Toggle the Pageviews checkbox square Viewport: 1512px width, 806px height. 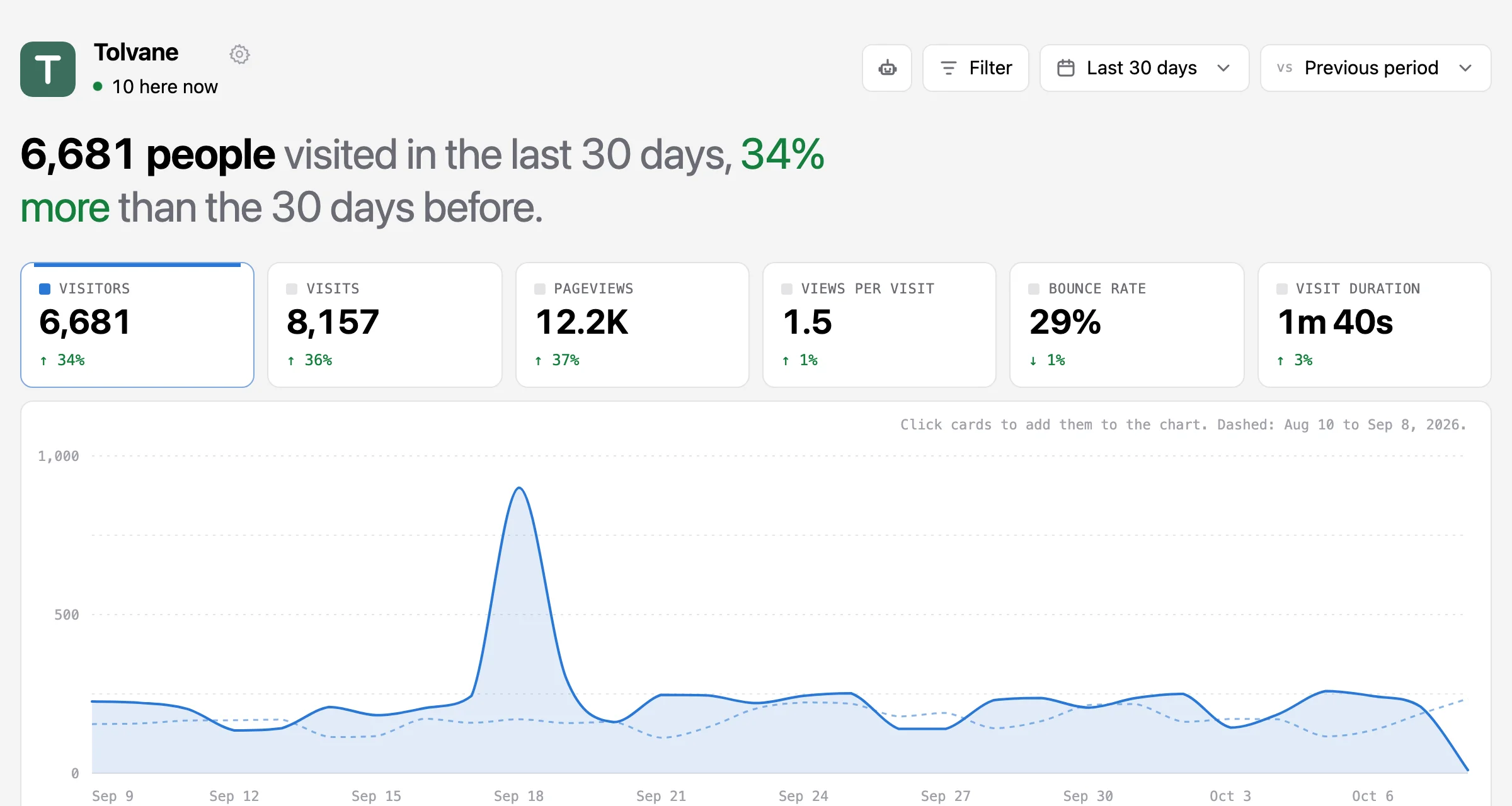tap(540, 289)
